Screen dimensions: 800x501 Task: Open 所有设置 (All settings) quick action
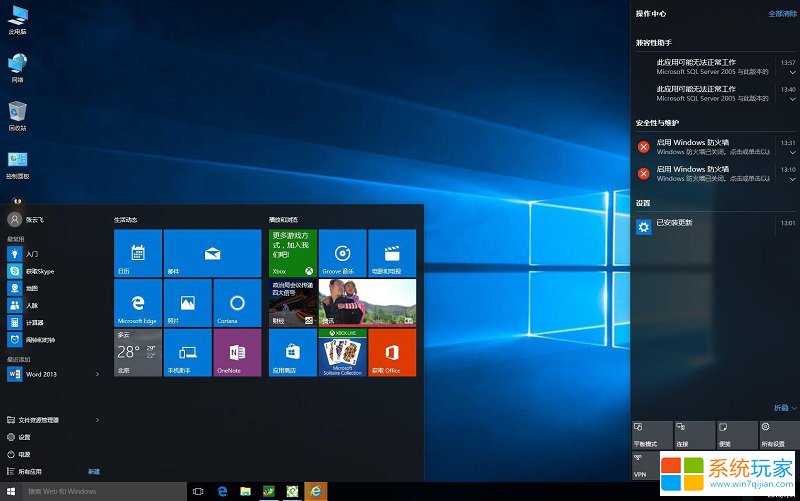[x=780, y=435]
